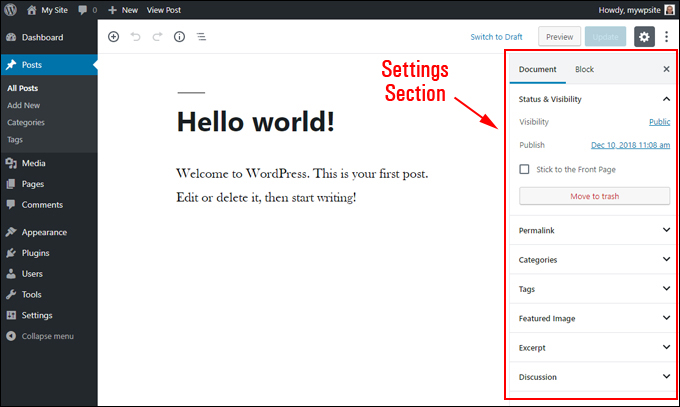This screenshot has width=680, height=407.
Task: Open the Content structure info icon
Action: (179, 37)
